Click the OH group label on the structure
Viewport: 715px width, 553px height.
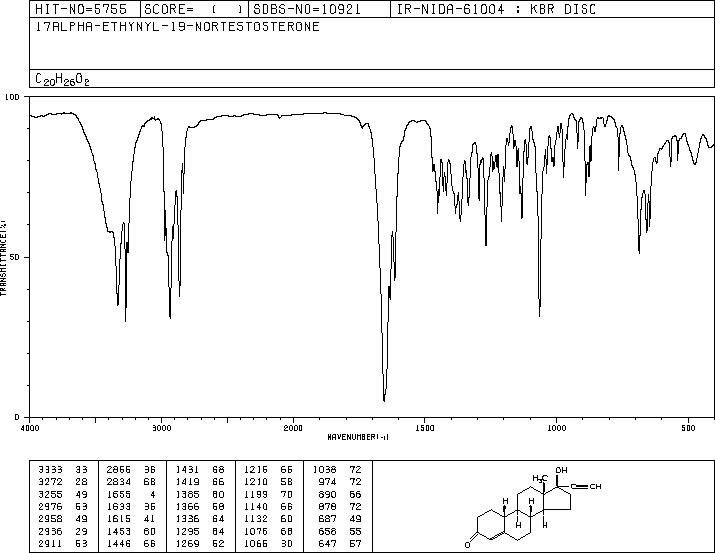pyautogui.click(x=561, y=470)
